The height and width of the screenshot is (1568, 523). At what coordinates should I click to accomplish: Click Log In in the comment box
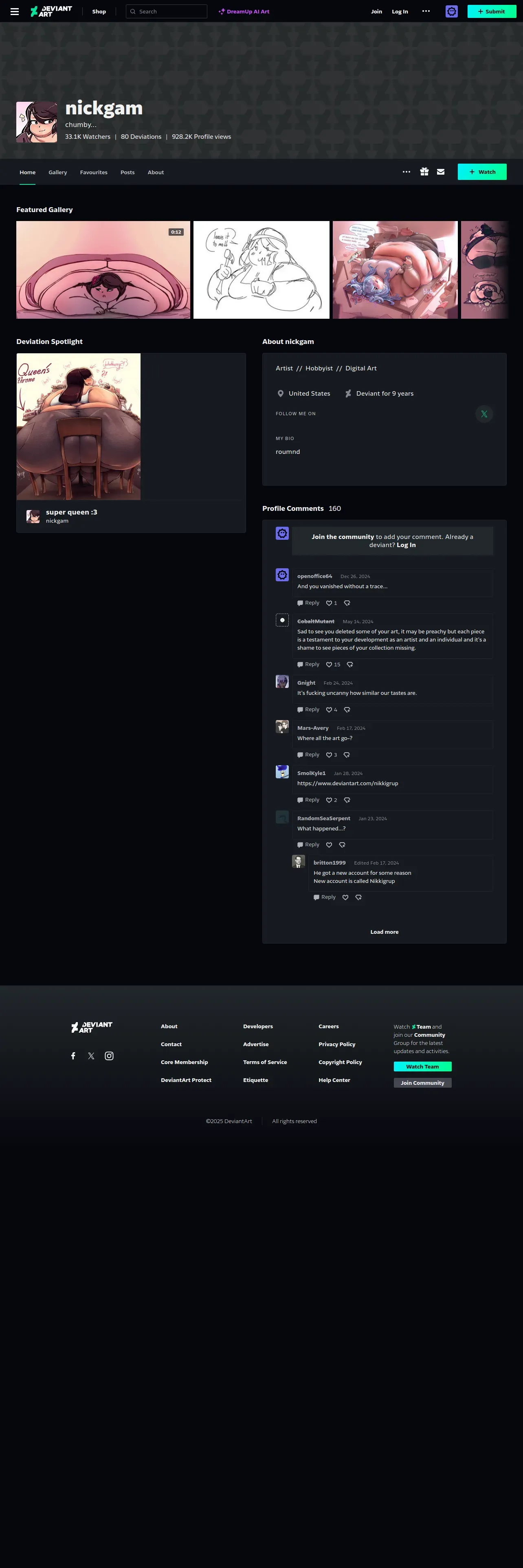(x=406, y=545)
